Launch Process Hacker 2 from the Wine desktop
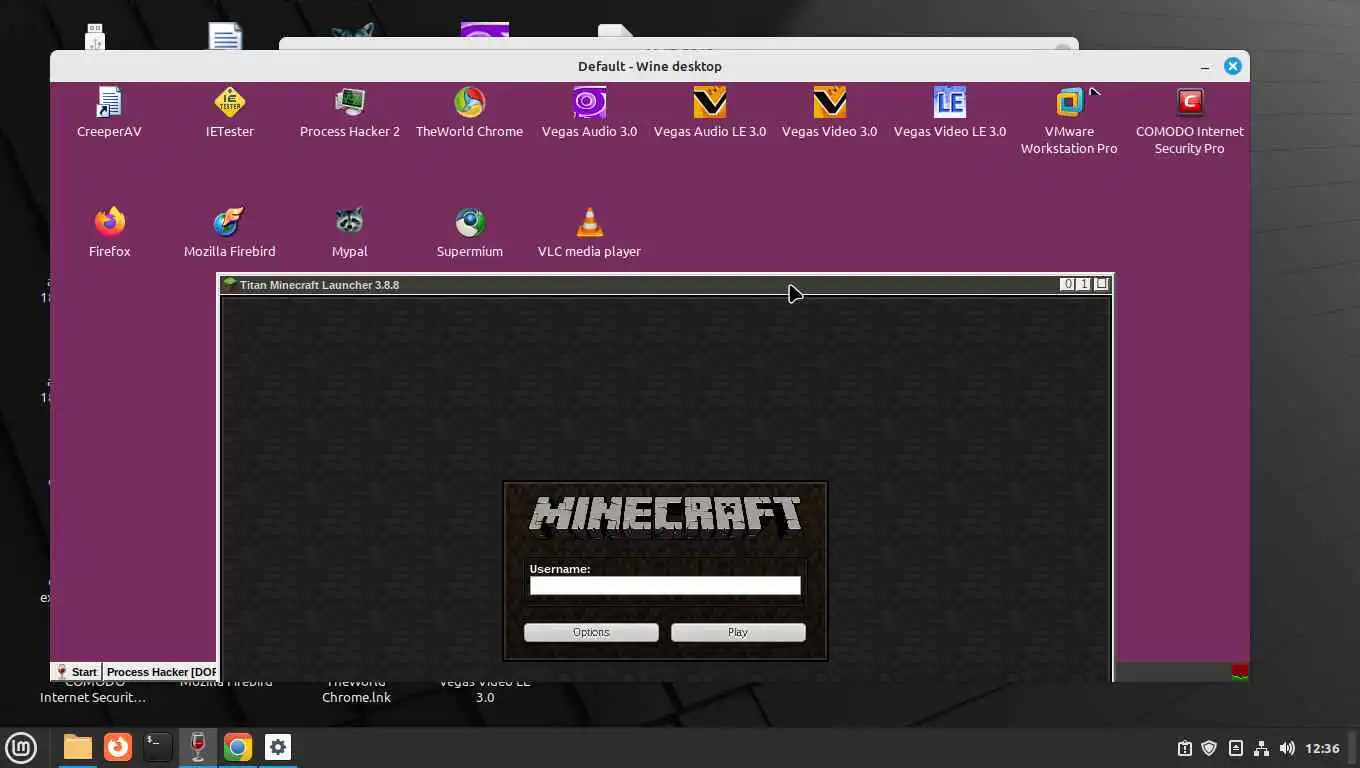 point(350,102)
